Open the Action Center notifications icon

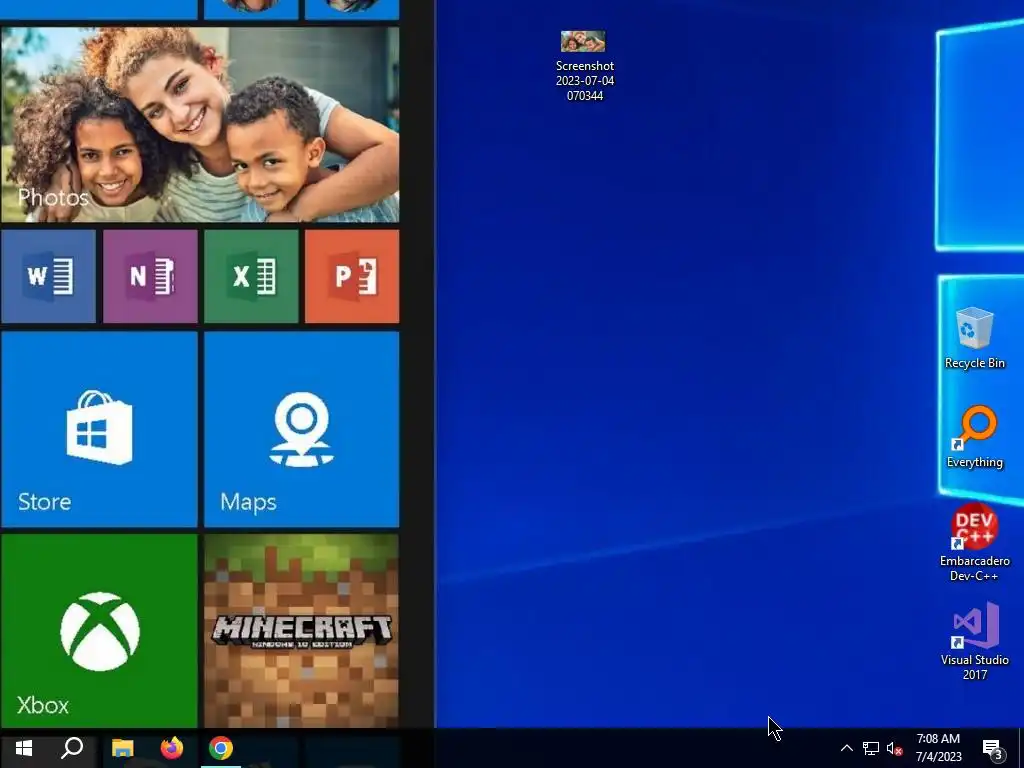pos(993,749)
